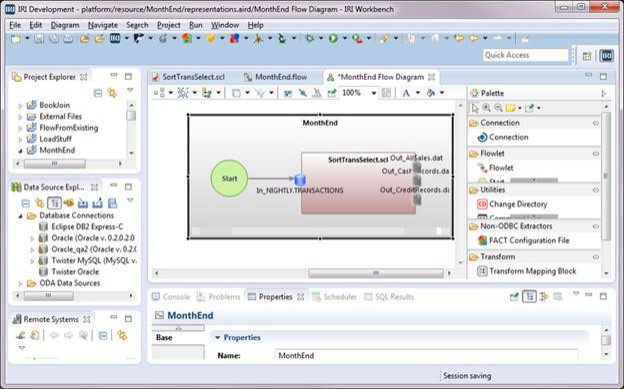The height and width of the screenshot is (389, 624).
Task: Select the Connection tool in Palette
Action: (504, 137)
